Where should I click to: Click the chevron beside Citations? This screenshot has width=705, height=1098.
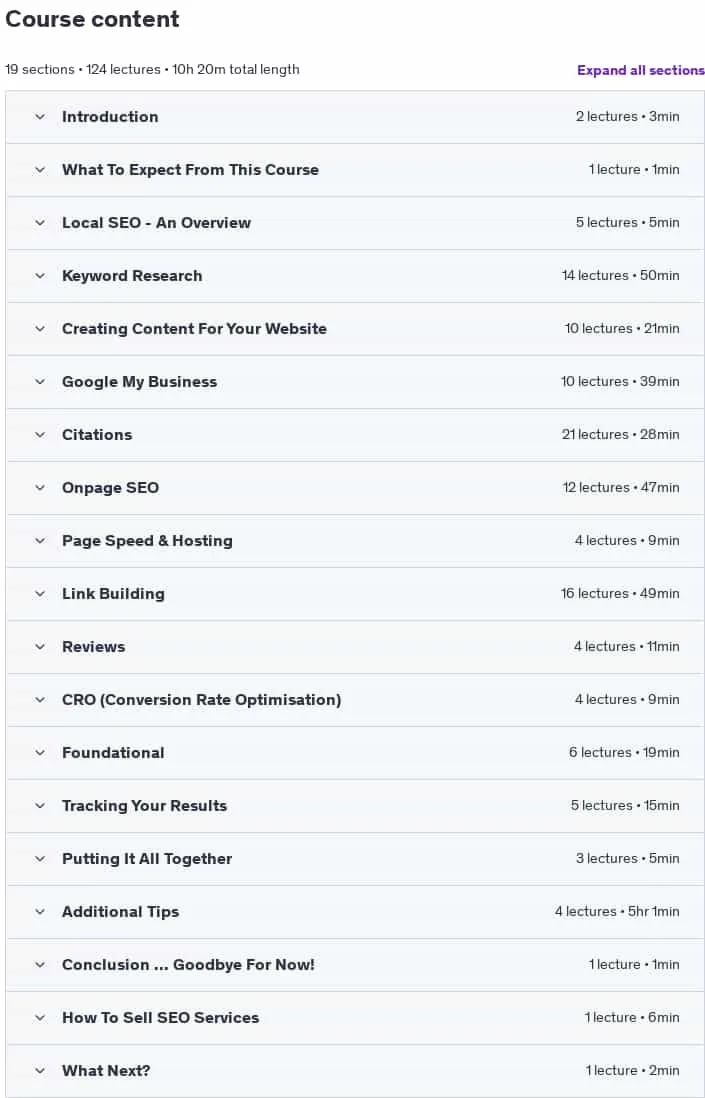[x=40, y=435]
